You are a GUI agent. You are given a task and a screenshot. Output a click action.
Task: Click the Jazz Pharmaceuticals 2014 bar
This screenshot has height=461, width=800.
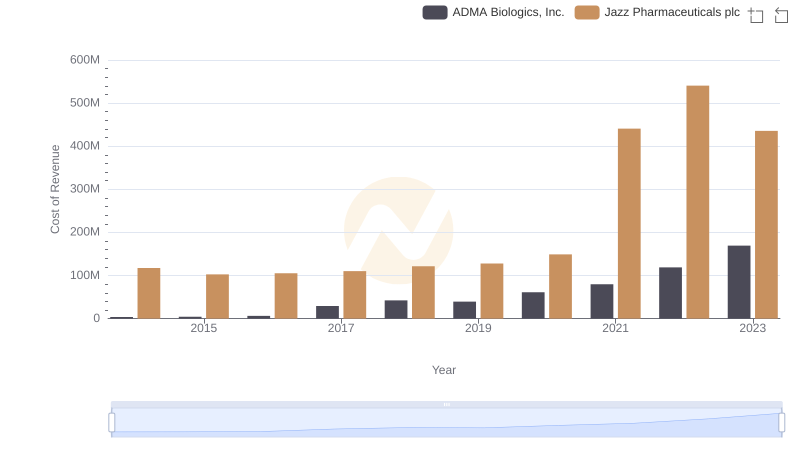(x=148, y=293)
